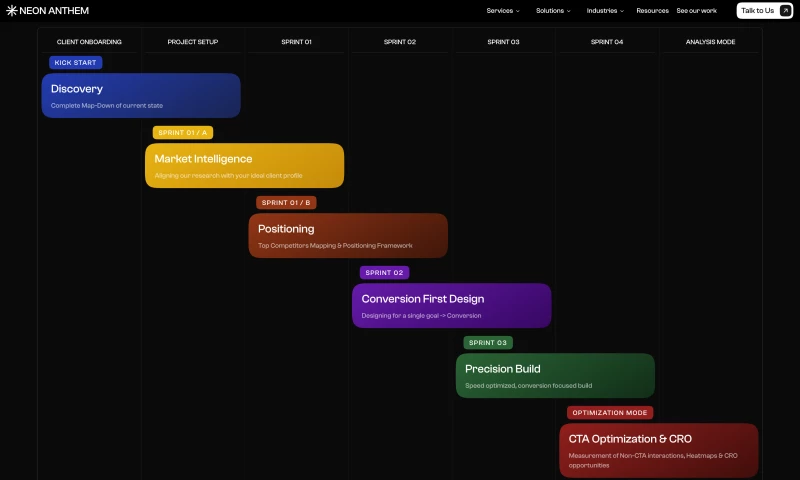Open the yellow Market Intelligence card

pos(244,165)
